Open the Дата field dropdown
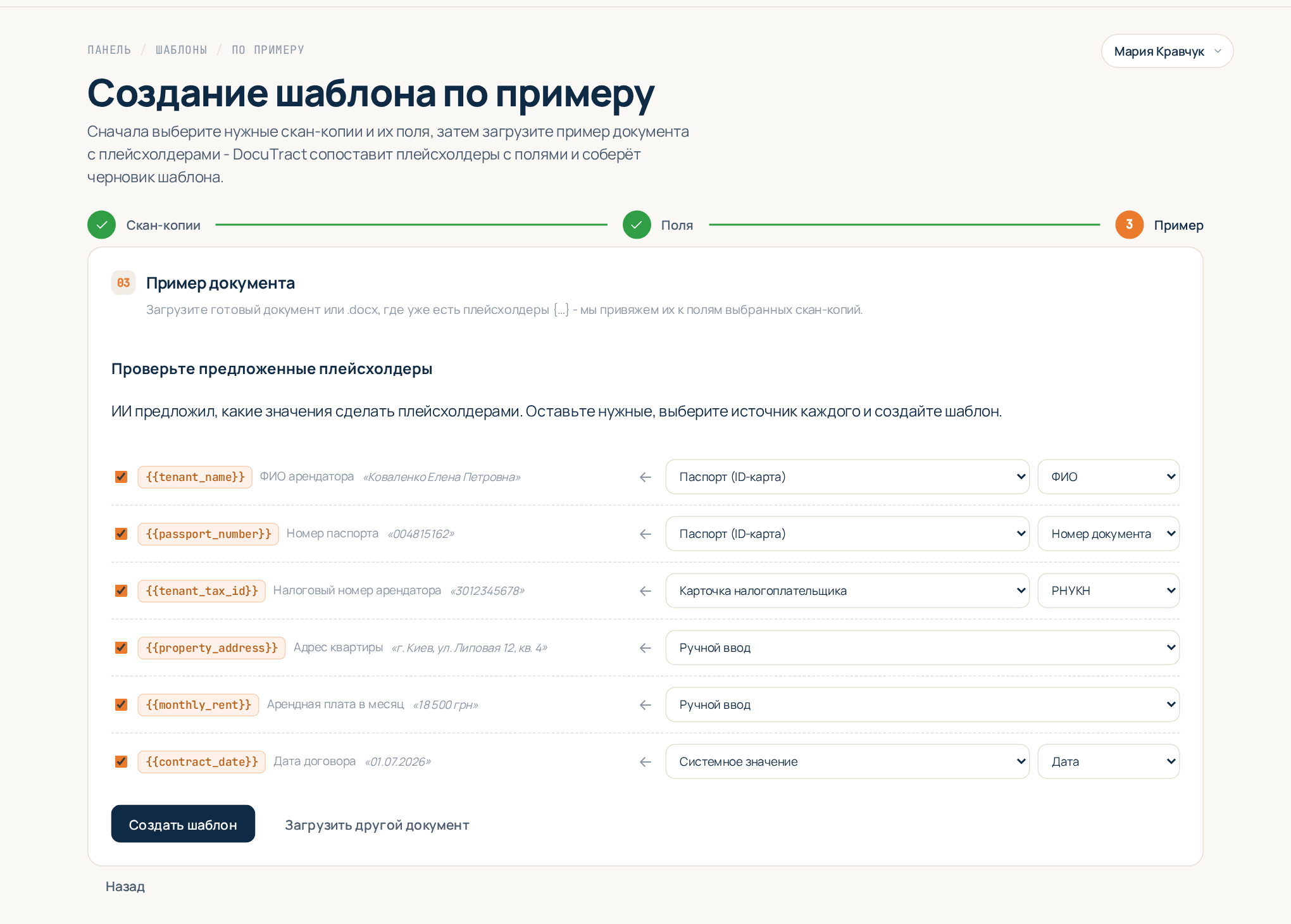 pos(1109,761)
